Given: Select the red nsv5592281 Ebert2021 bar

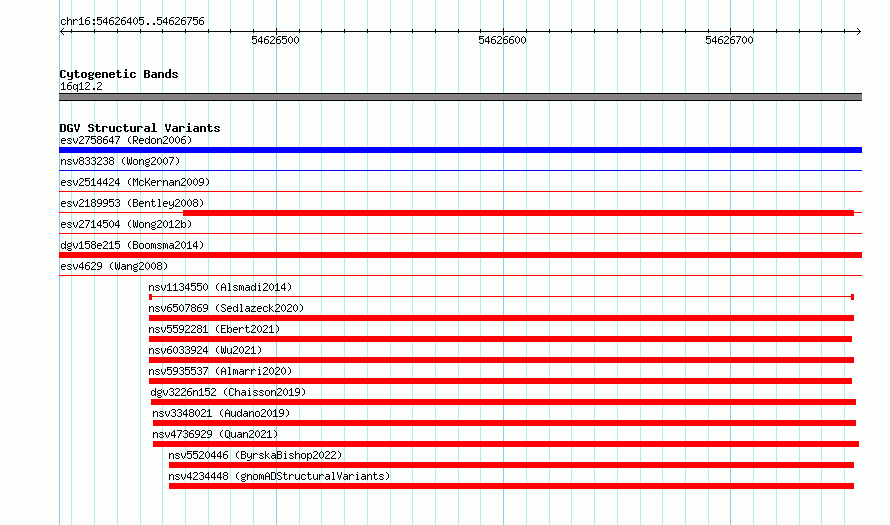Looking at the screenshot, I should click(500, 339).
